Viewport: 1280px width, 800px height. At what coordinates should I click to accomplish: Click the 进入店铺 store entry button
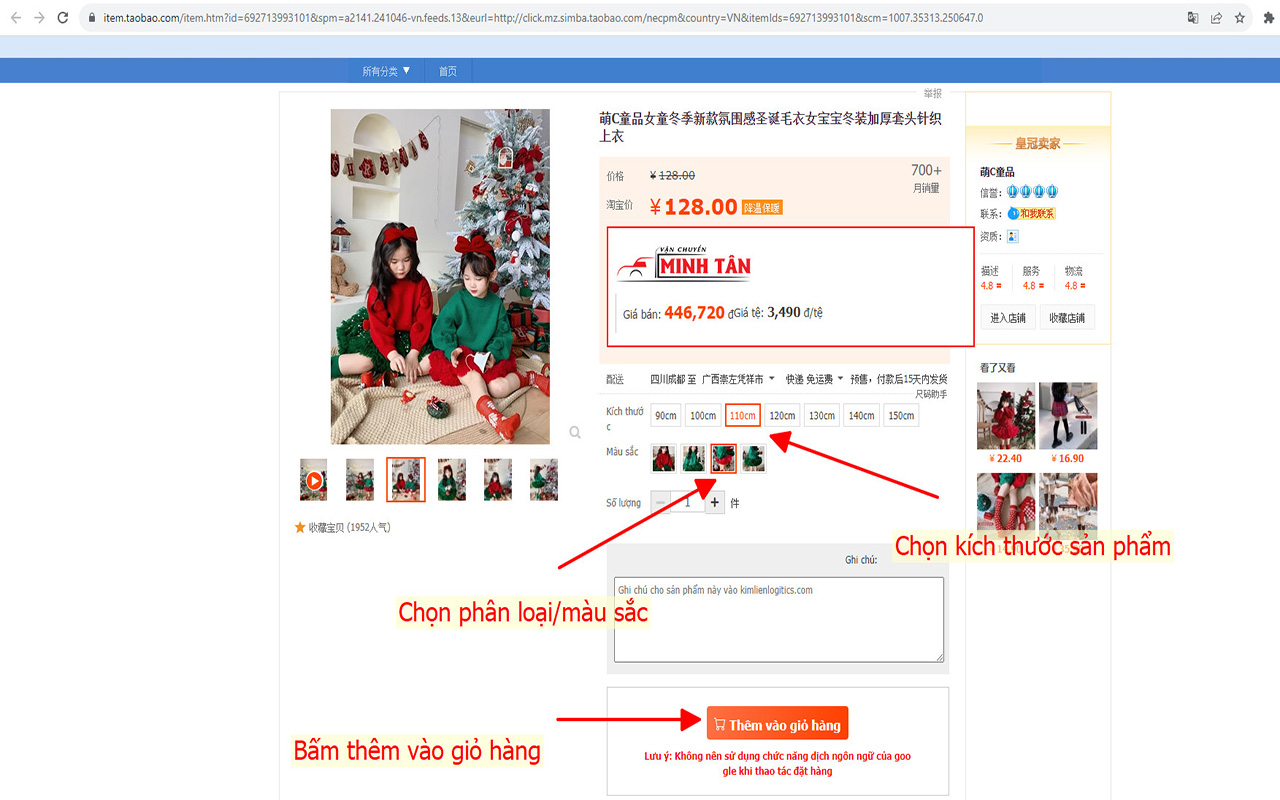point(1007,317)
